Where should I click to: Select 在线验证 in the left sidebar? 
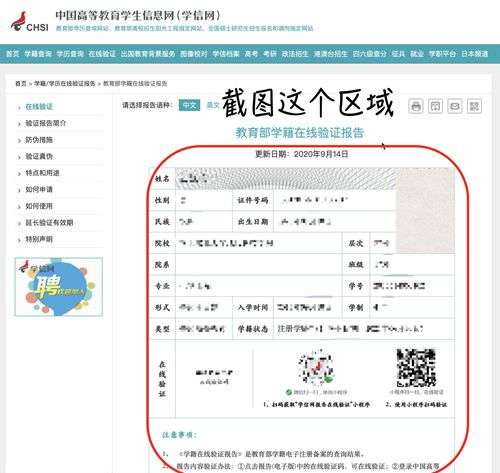(x=39, y=107)
